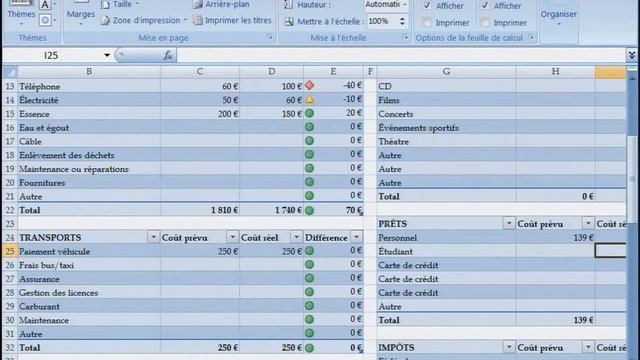Expand the formula bar chevron
The image size is (640, 360).
coord(632,55)
